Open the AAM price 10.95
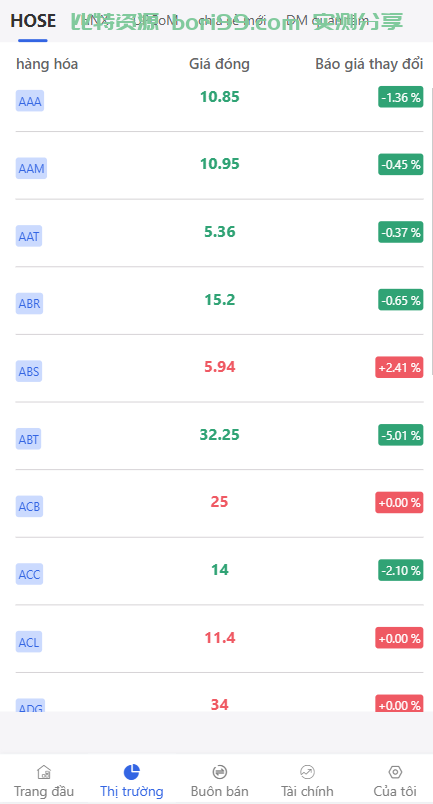The height and width of the screenshot is (804, 433). 220,164
